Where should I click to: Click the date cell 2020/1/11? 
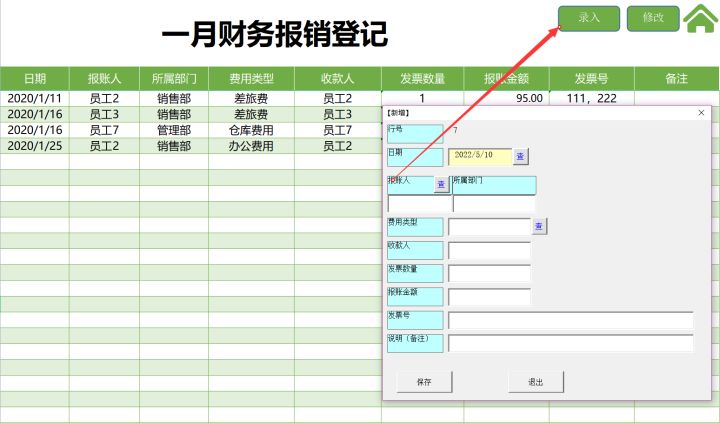[35, 98]
